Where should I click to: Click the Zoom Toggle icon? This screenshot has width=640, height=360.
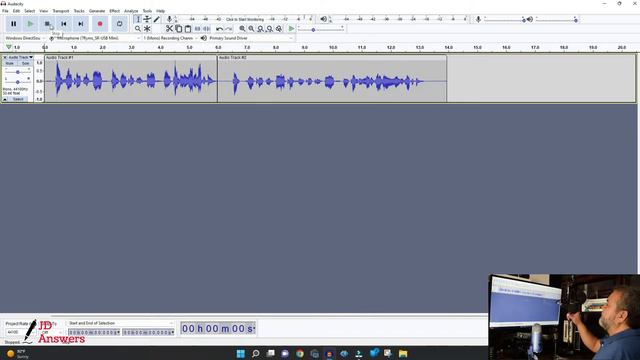pyautogui.click(x=279, y=29)
